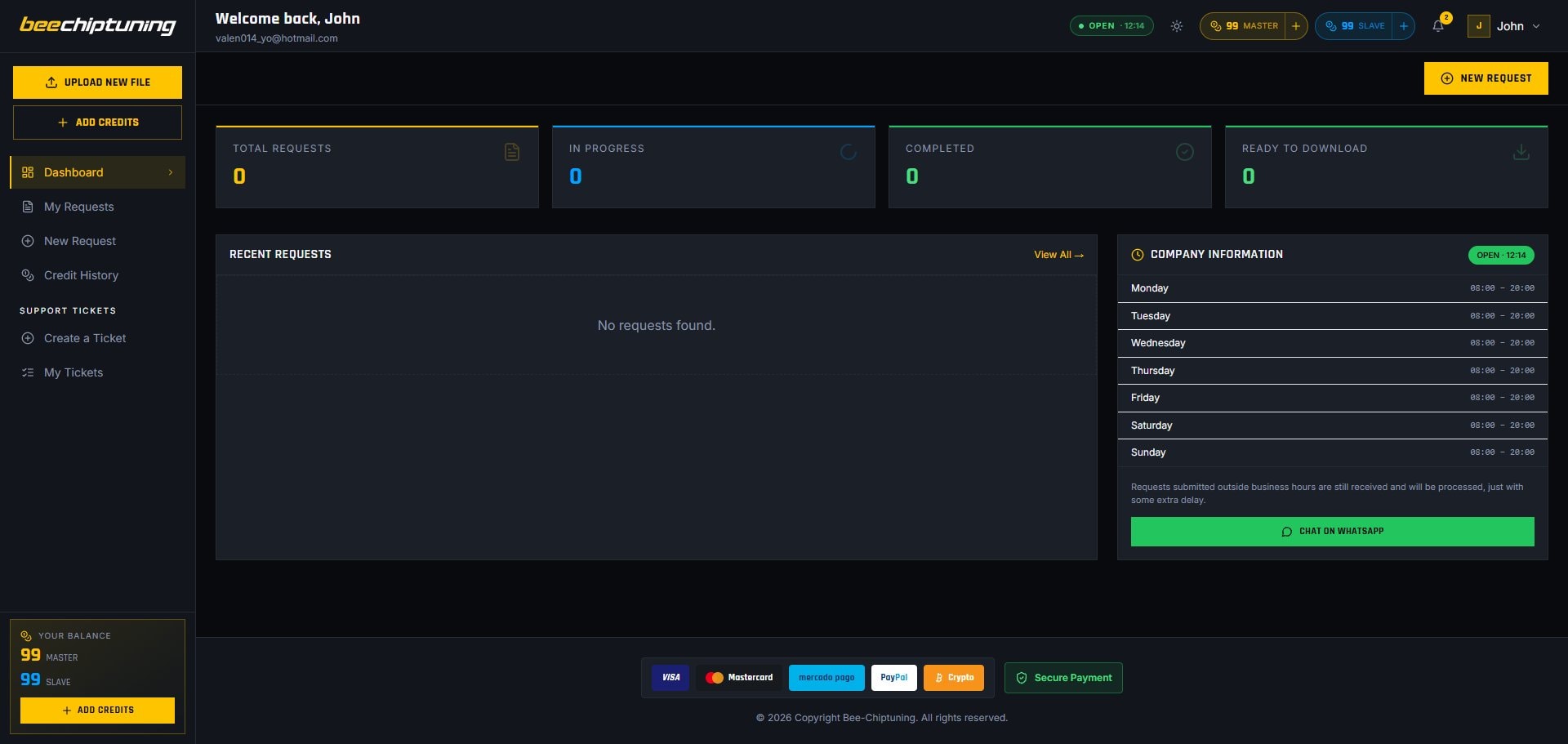Click the Sunday hours row
Viewport: 1568px width, 744px height.
[x=1333, y=452]
